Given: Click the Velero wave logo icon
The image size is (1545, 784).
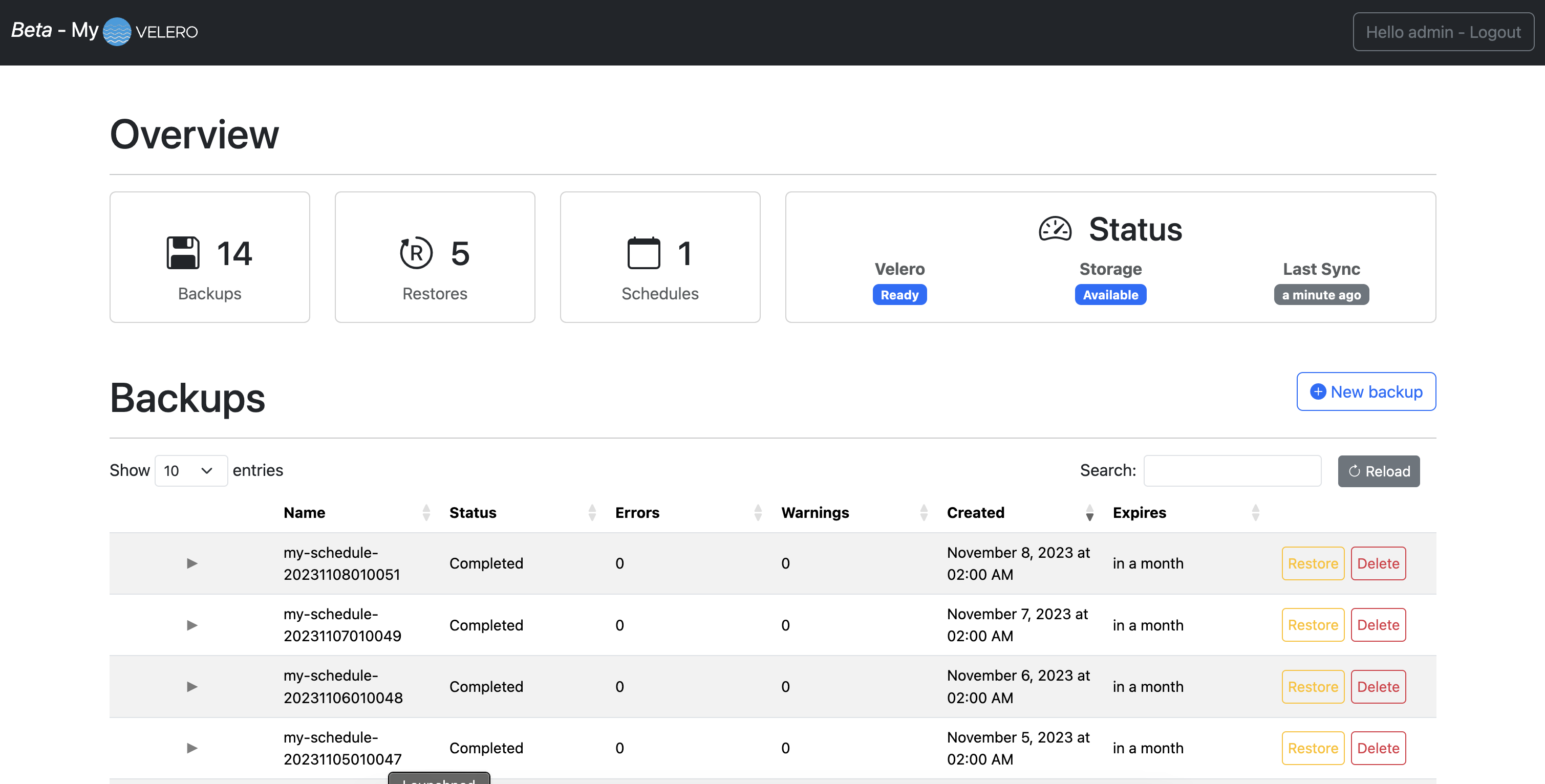Looking at the screenshot, I should (117, 32).
